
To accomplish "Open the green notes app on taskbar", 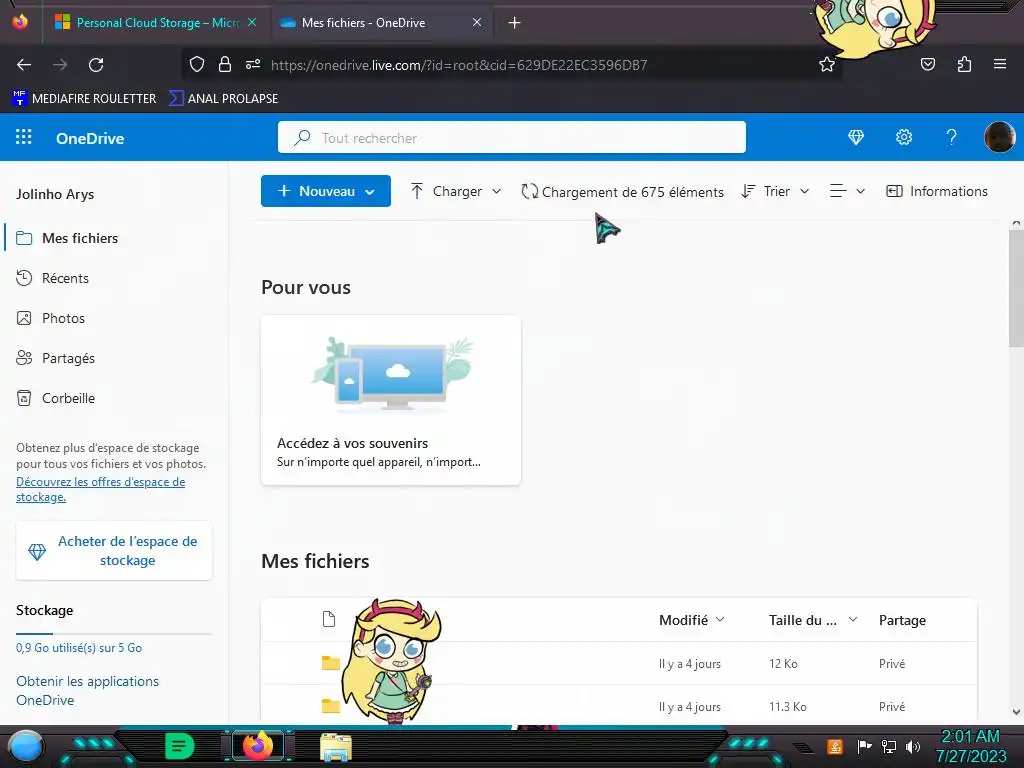I will [x=180, y=746].
